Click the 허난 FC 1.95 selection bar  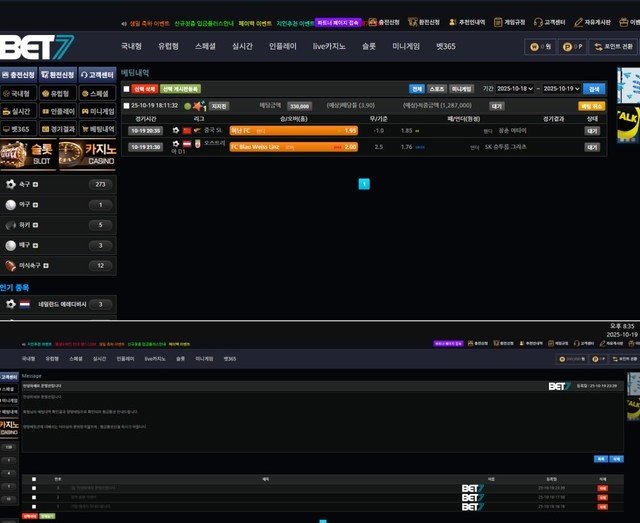(294, 131)
